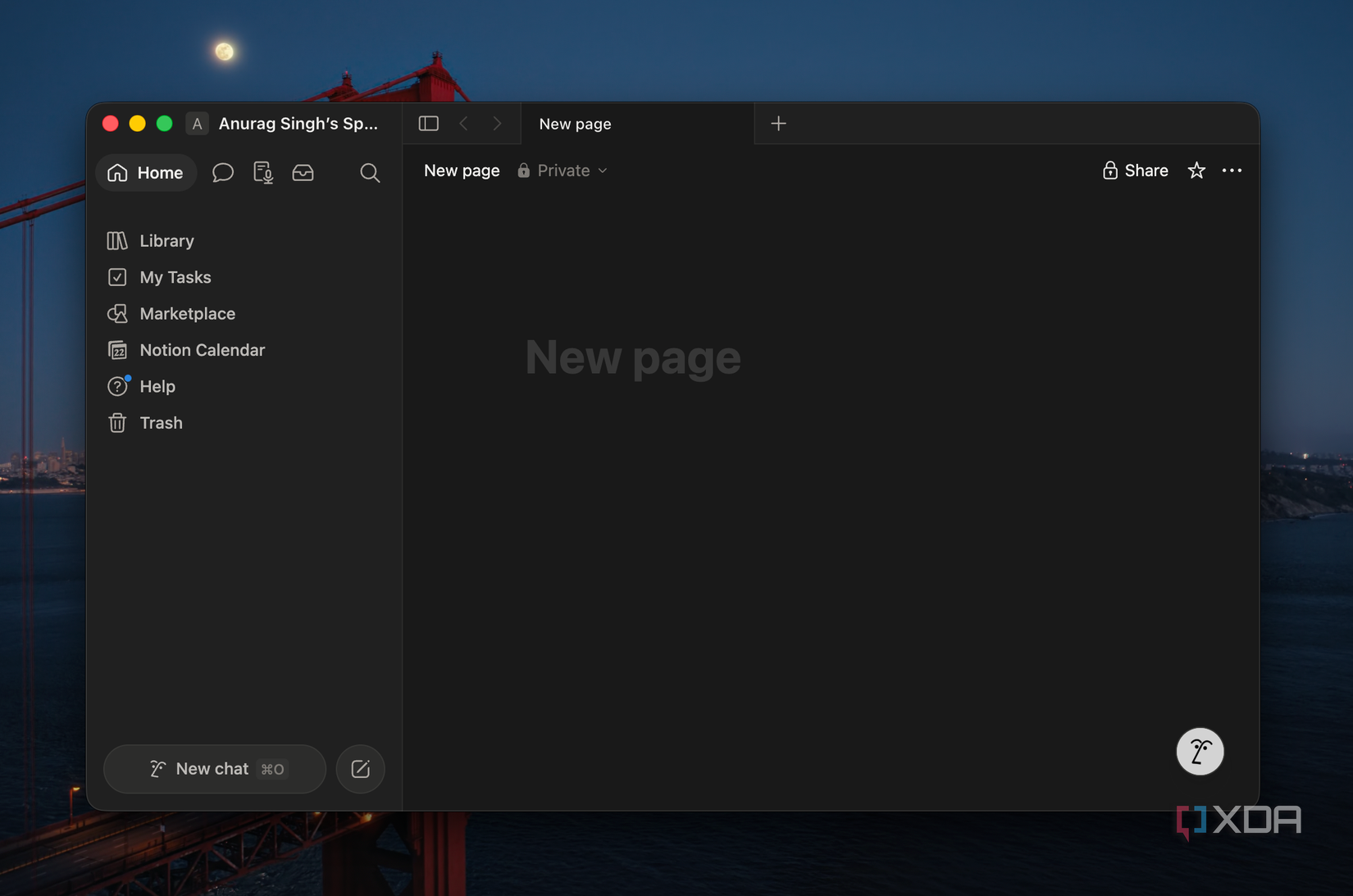1353x896 pixels.
Task: Open the chat bubble icon in sidebar
Action: [223, 172]
